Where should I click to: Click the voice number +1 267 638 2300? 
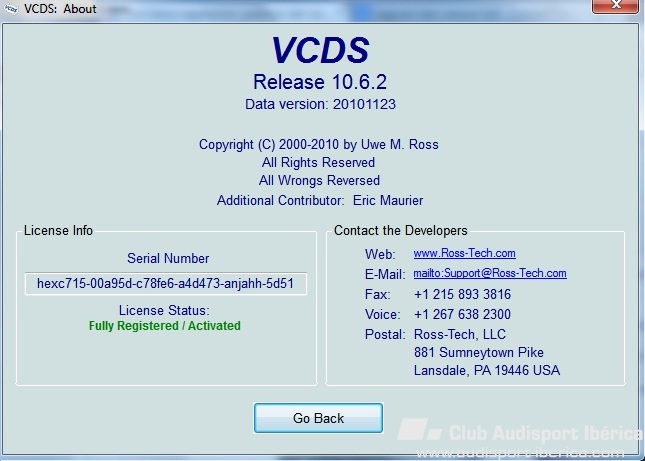pos(462,314)
